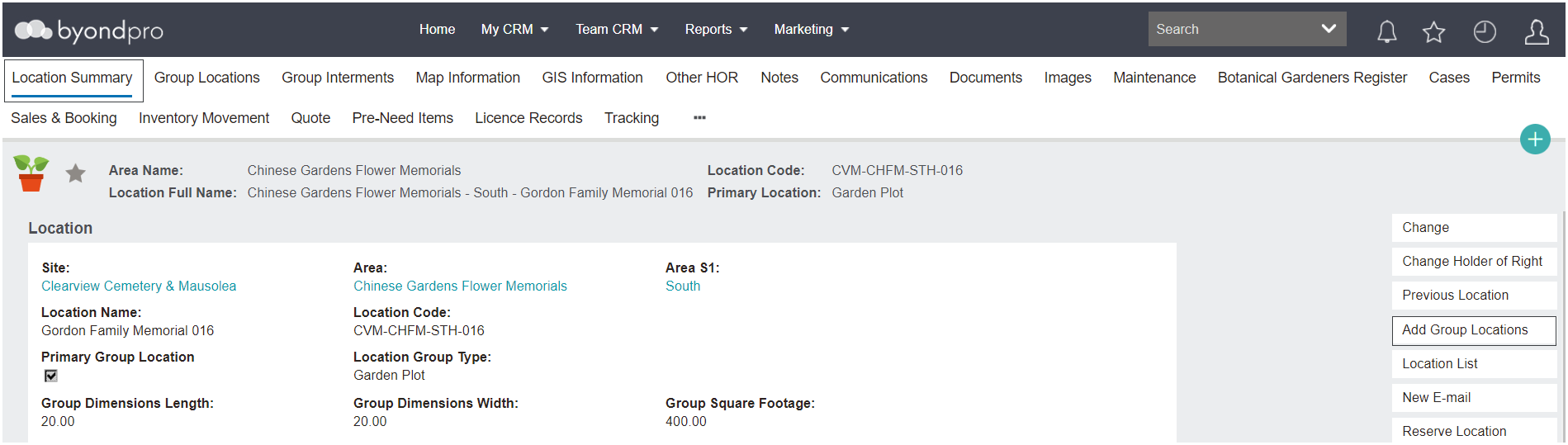Screen dimensions: 1568x445
Task: Open the Other HOR tab
Action: point(702,78)
